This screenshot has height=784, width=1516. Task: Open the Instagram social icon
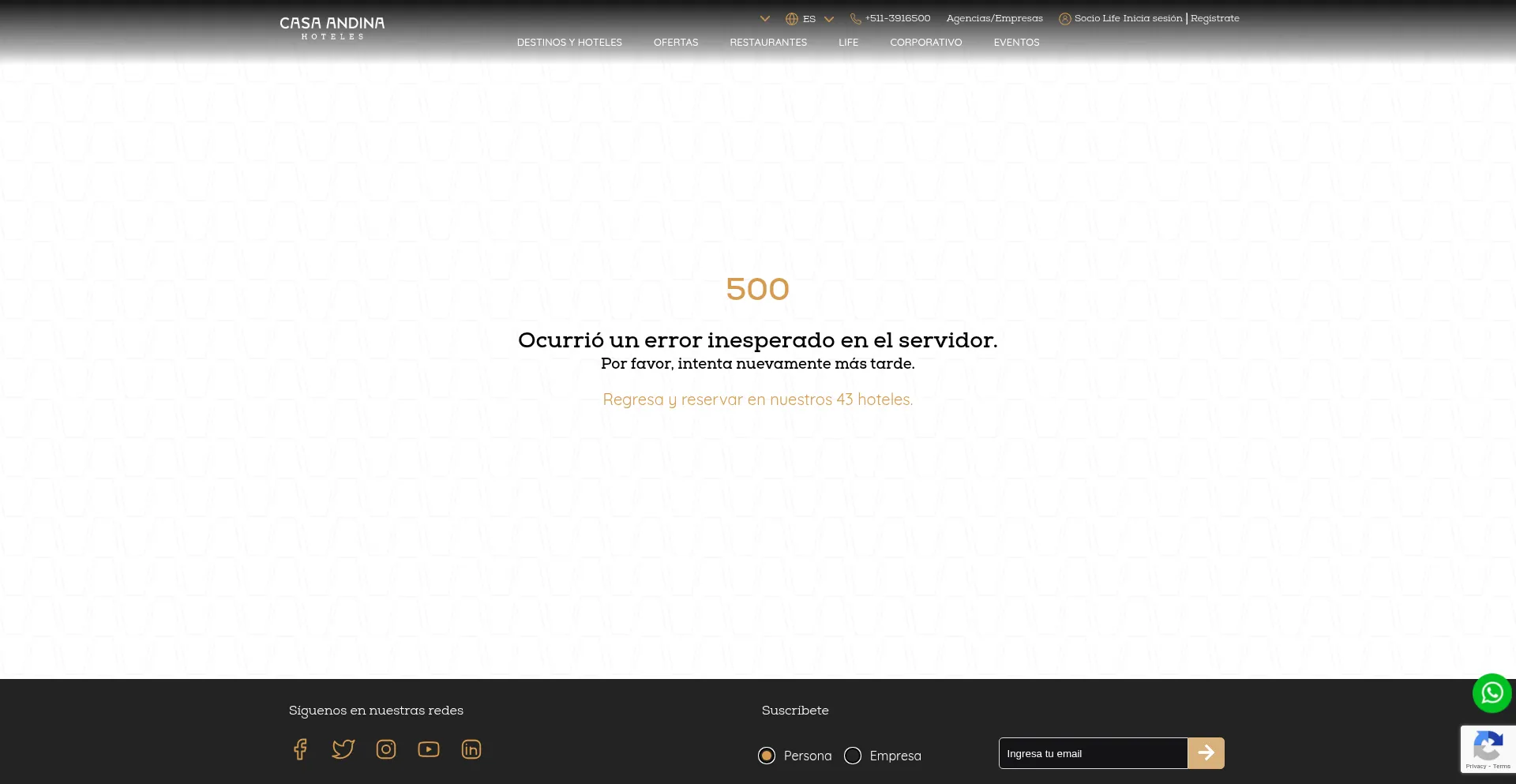click(386, 749)
